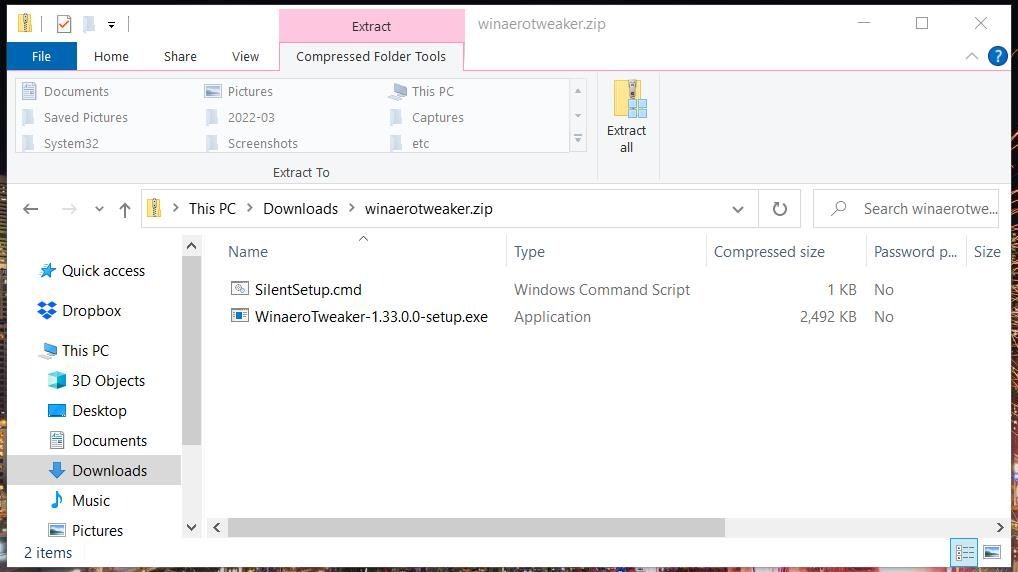Collapse the ribbon with the chevron
The image size is (1018, 572).
pos(971,56)
